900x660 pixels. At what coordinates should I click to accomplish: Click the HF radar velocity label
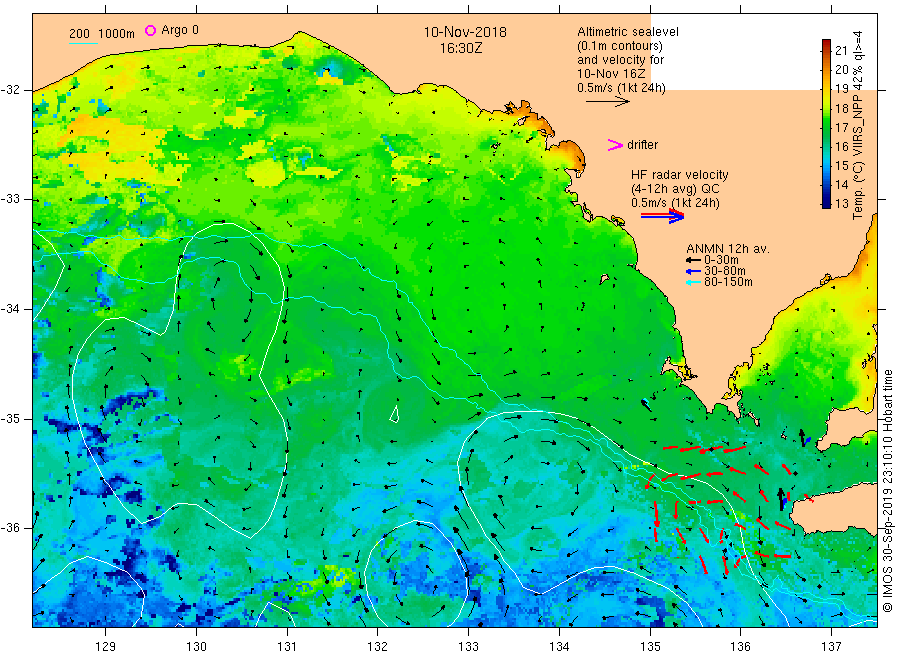680,175
